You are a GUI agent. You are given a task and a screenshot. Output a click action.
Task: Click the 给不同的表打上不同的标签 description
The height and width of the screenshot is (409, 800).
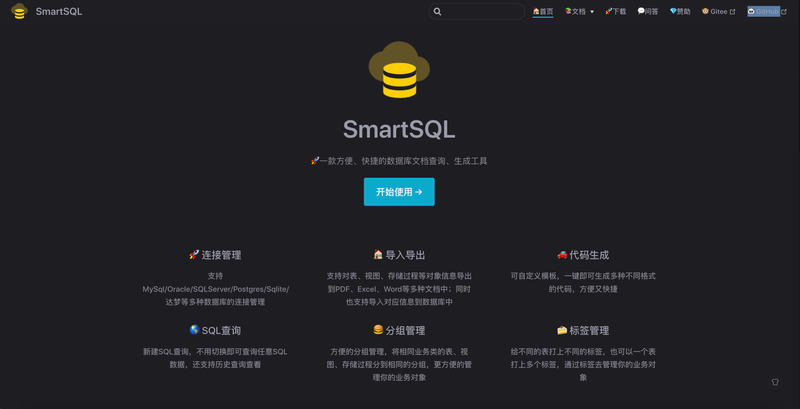coord(583,365)
